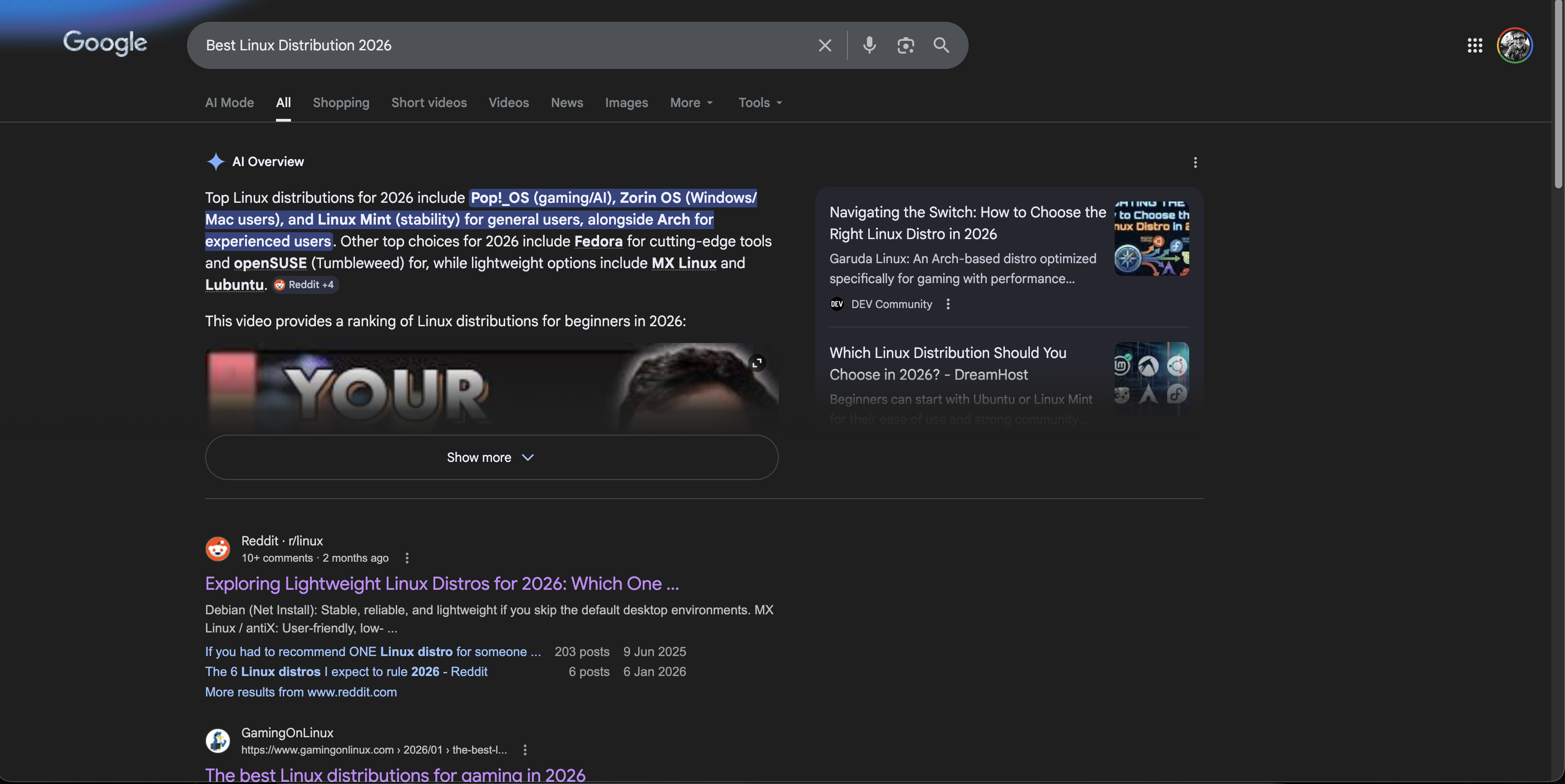This screenshot has height=784, width=1565.
Task: Start voice search with the microphone icon
Action: [869, 45]
